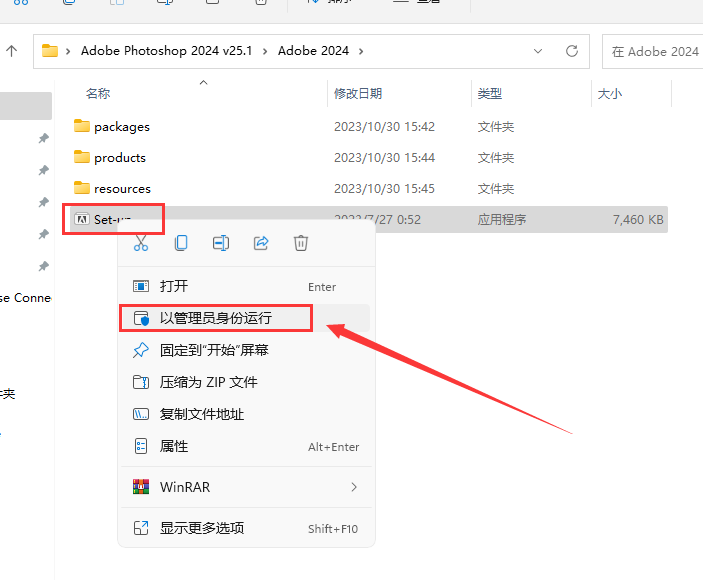Click the WinRAR submenu arrow
Viewport: 703px width, 580px height.
[x=354, y=487]
